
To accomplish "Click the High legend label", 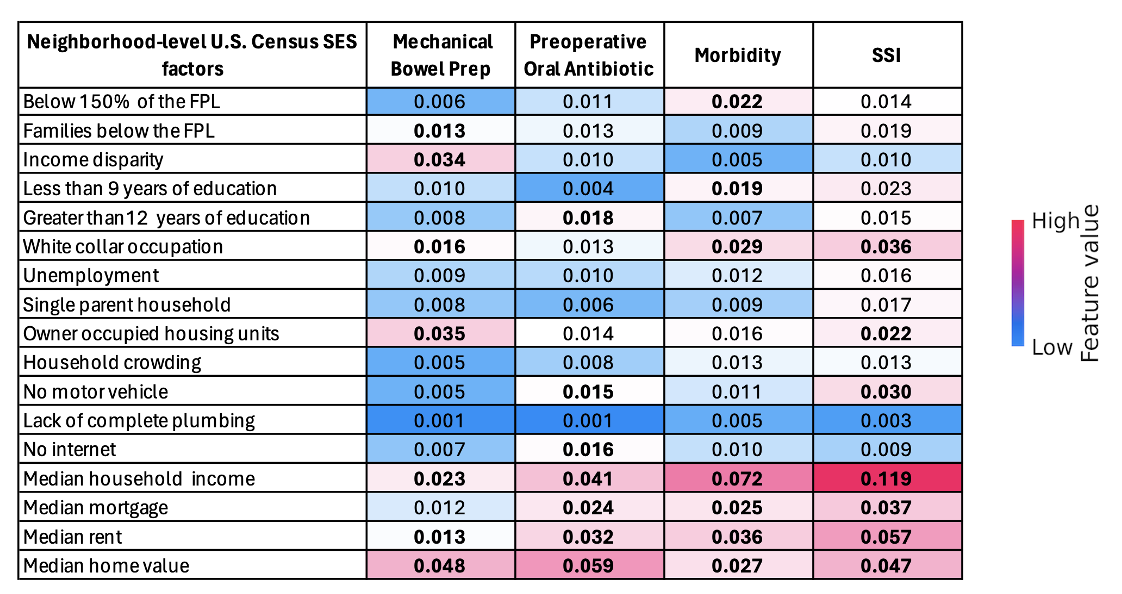I will click(1055, 222).
